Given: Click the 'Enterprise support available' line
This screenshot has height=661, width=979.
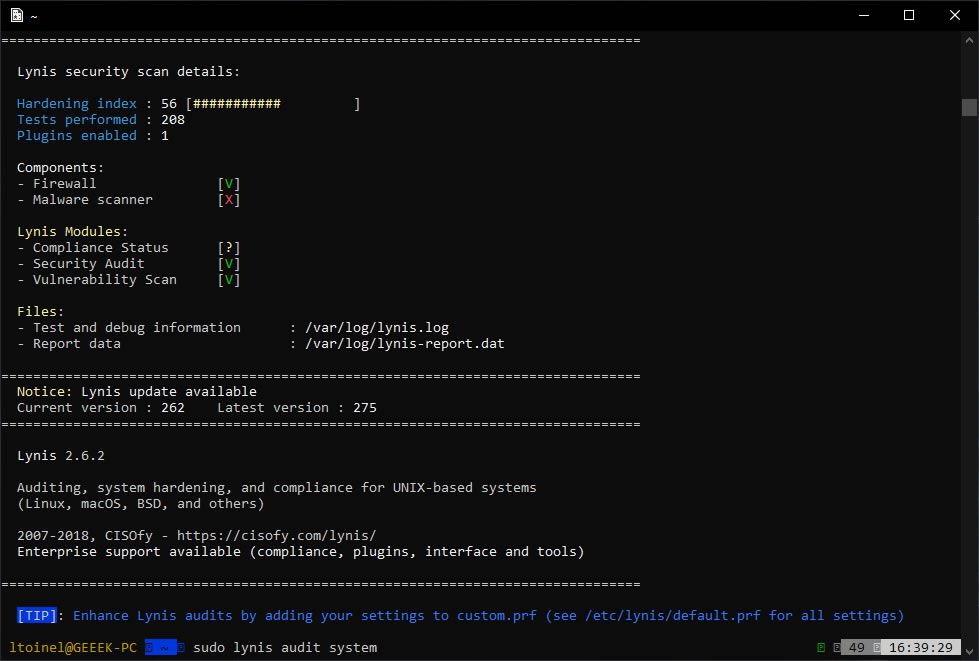Looking at the screenshot, I should click(x=300, y=552).
